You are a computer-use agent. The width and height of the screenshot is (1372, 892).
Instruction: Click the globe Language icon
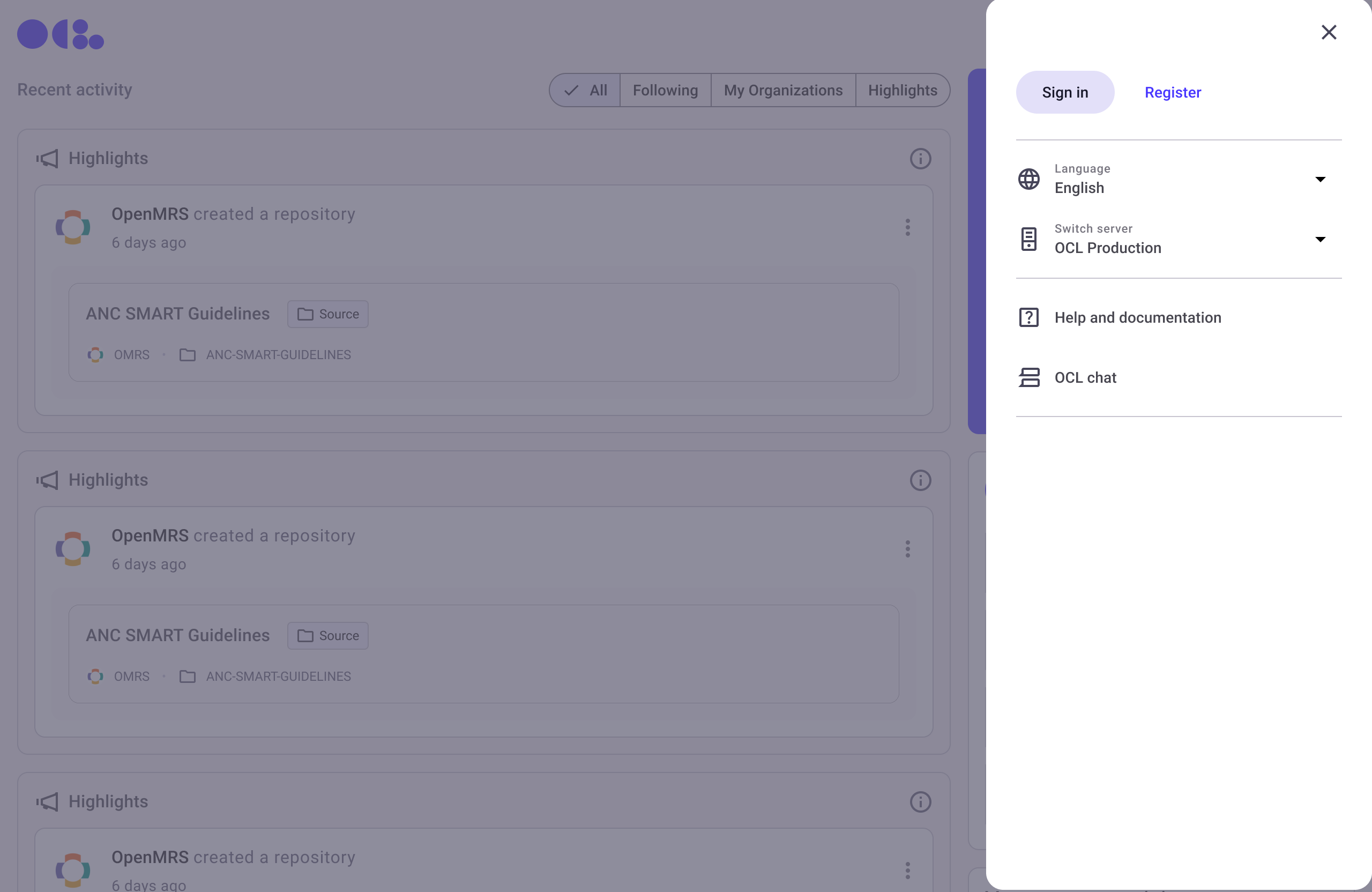(1028, 179)
